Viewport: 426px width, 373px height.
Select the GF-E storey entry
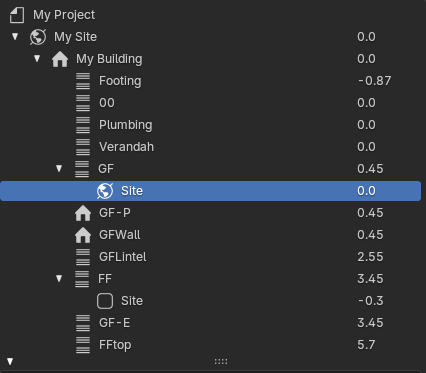pos(211,323)
